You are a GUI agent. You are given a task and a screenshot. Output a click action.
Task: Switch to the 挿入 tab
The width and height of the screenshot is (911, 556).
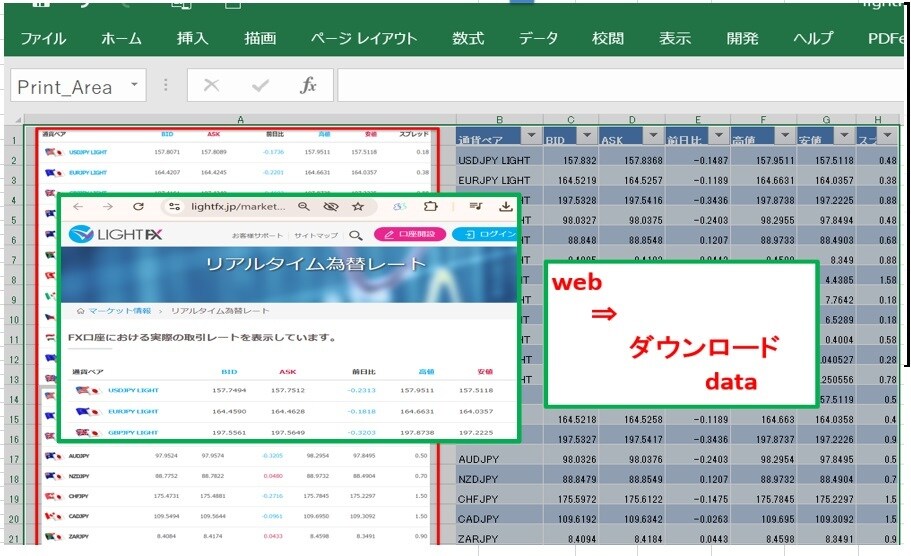click(x=193, y=39)
